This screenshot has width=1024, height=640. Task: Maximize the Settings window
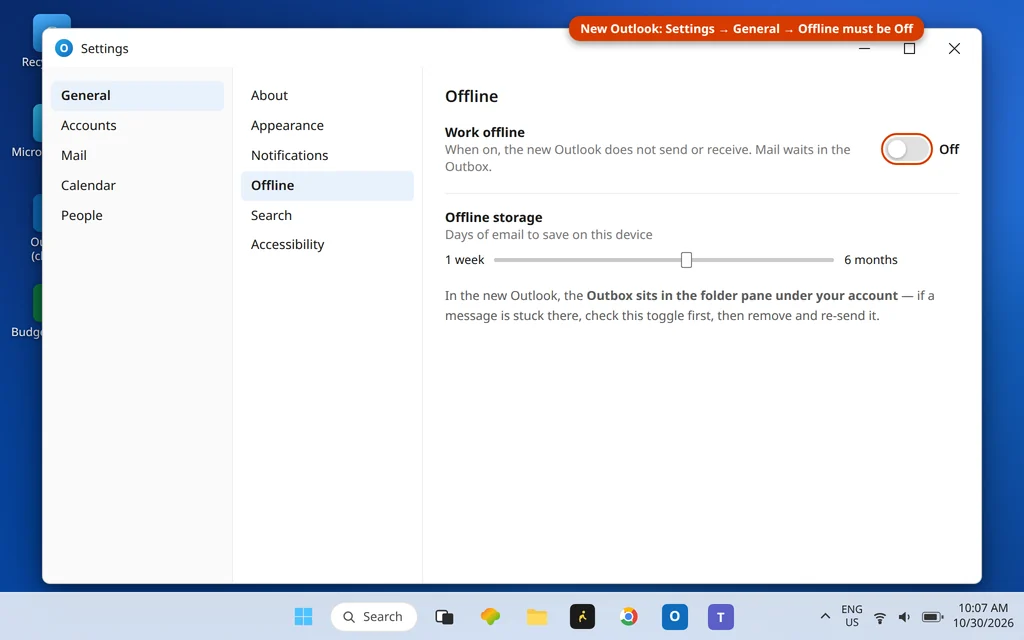tap(909, 48)
